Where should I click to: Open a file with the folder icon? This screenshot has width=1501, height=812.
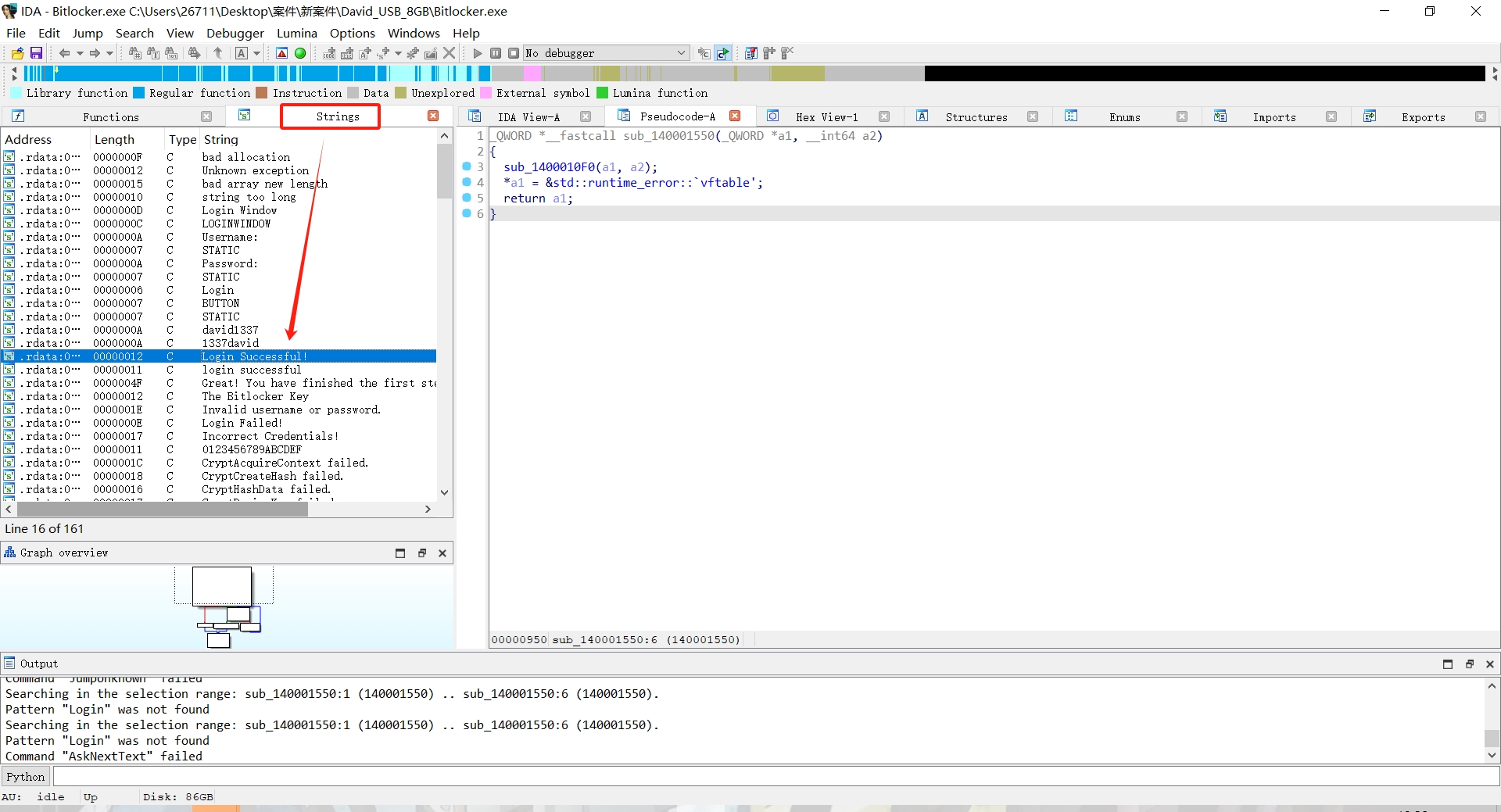17,53
